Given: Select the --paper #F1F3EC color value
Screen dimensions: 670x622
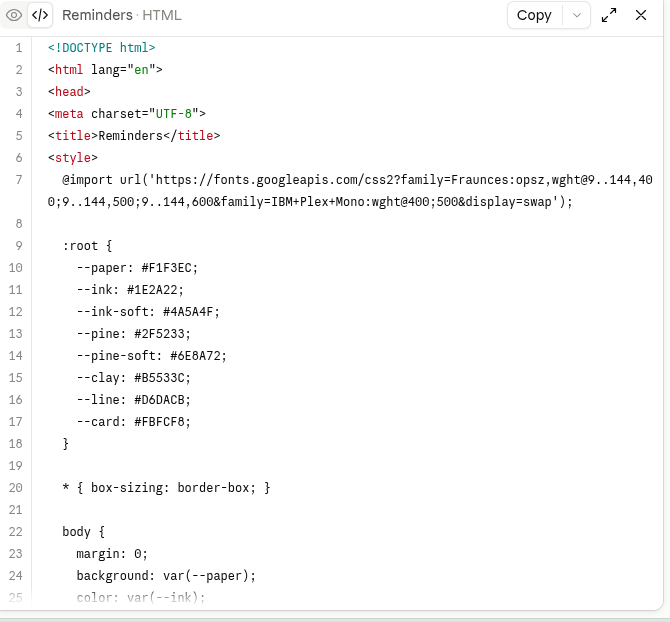Looking at the screenshot, I should 170,268.
